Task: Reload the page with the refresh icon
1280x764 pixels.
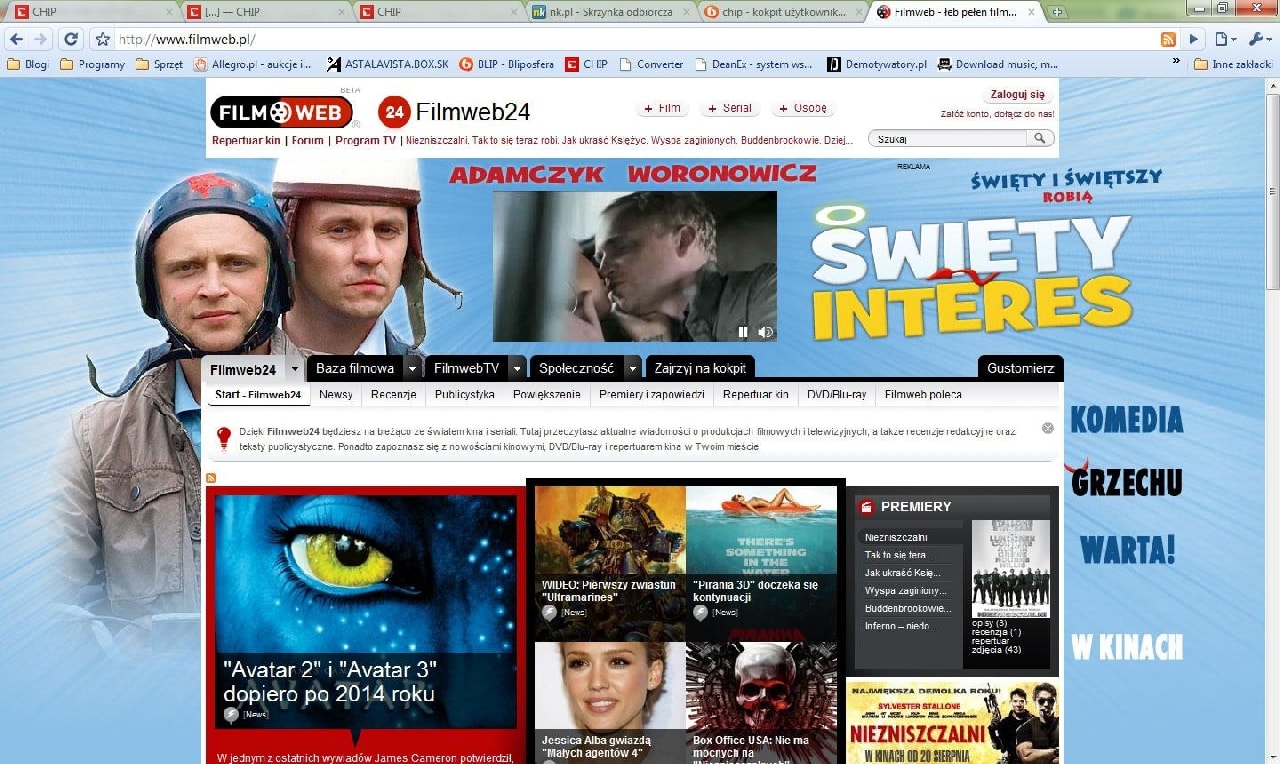Action: (70, 39)
